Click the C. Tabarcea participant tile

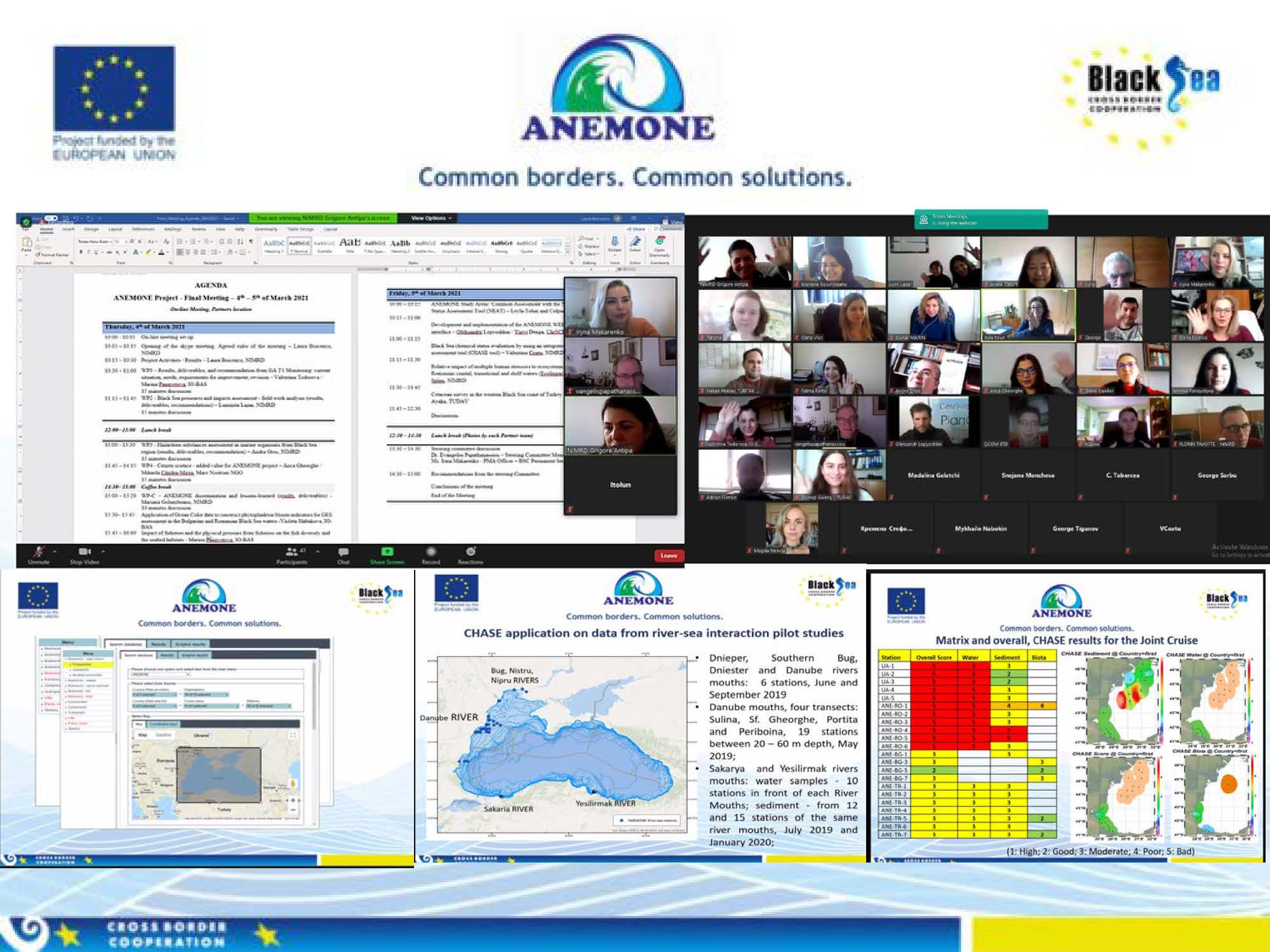[1123, 475]
